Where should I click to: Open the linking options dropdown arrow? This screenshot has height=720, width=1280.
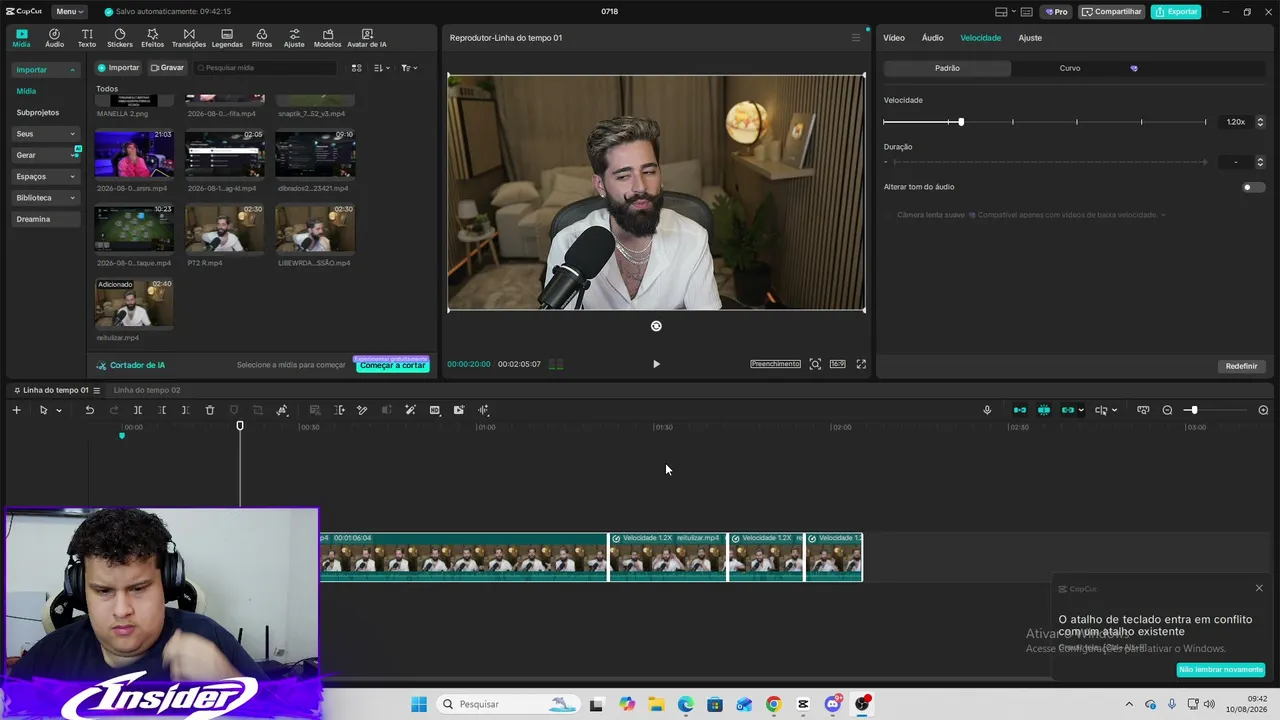click(x=1081, y=410)
